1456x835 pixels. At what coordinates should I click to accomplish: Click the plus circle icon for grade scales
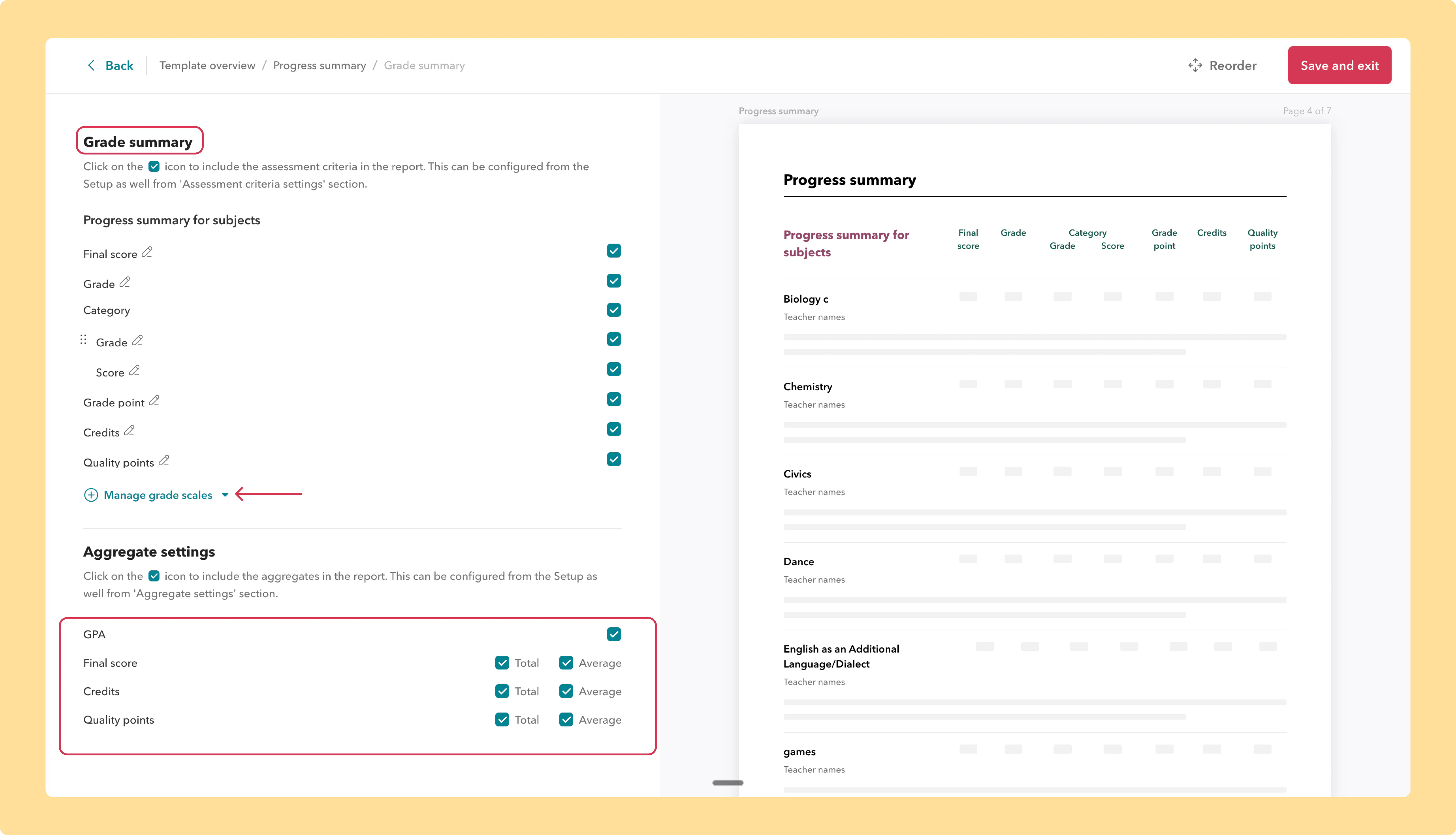(x=91, y=495)
